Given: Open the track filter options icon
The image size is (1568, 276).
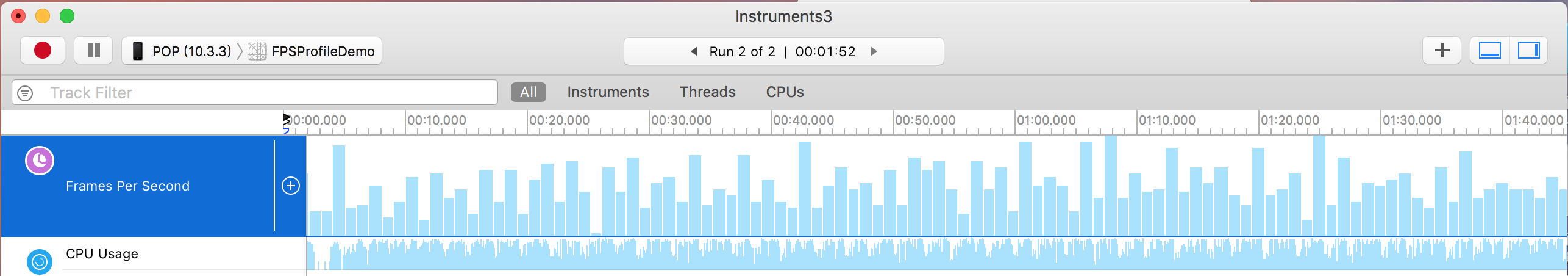Looking at the screenshot, I should tap(25, 93).
